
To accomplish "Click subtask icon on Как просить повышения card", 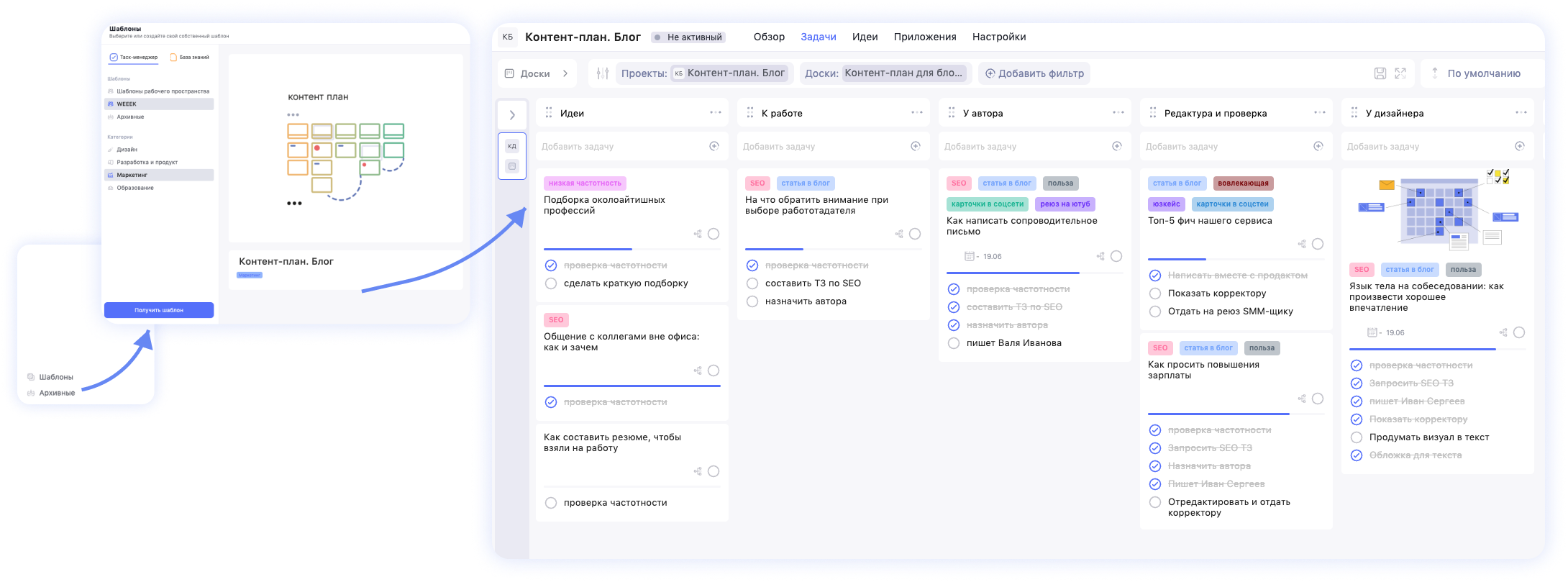I will click(x=1302, y=399).
